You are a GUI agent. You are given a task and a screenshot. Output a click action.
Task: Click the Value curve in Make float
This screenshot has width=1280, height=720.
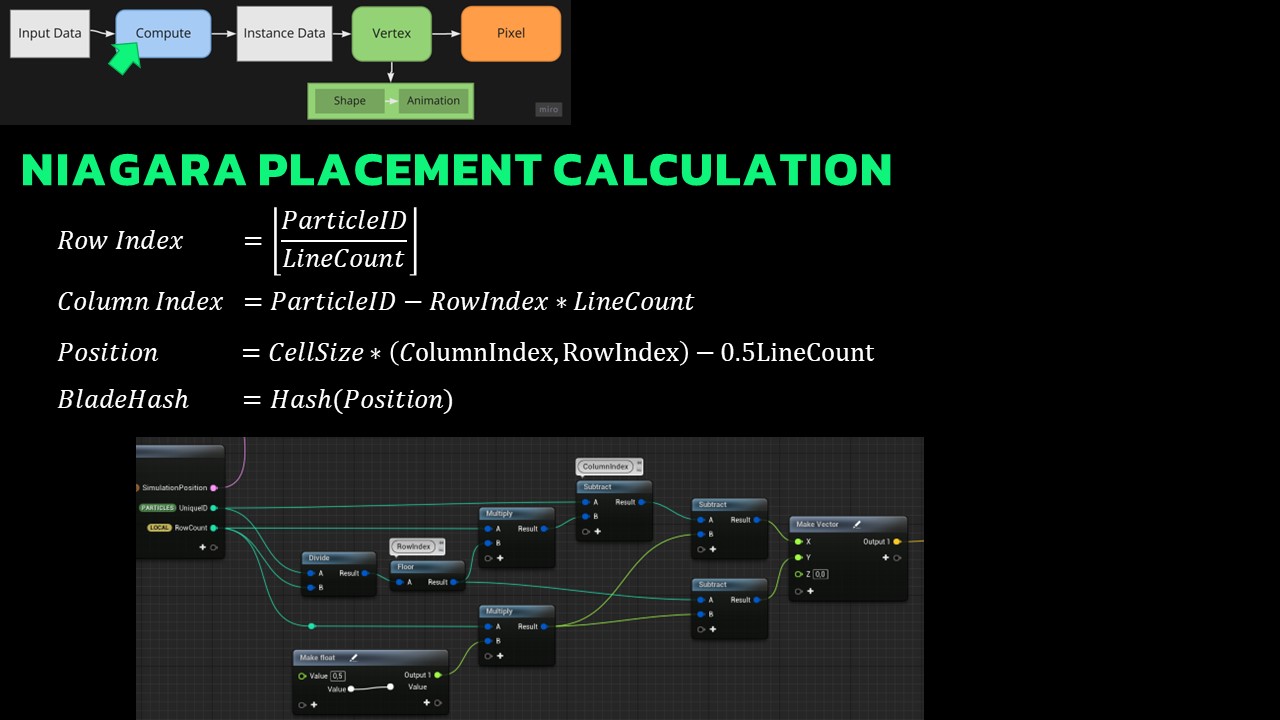(x=370, y=689)
